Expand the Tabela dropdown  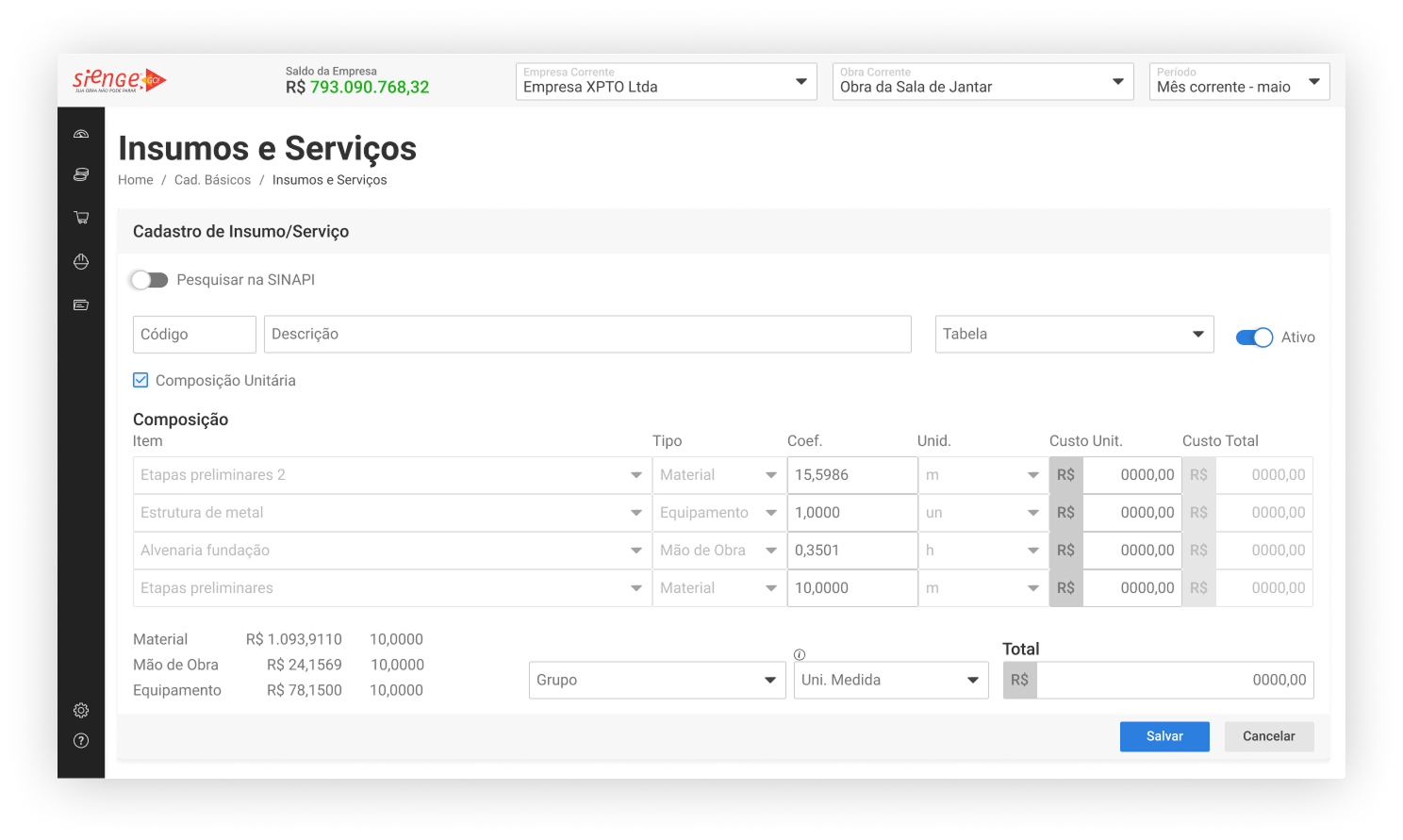pyautogui.click(x=1074, y=335)
